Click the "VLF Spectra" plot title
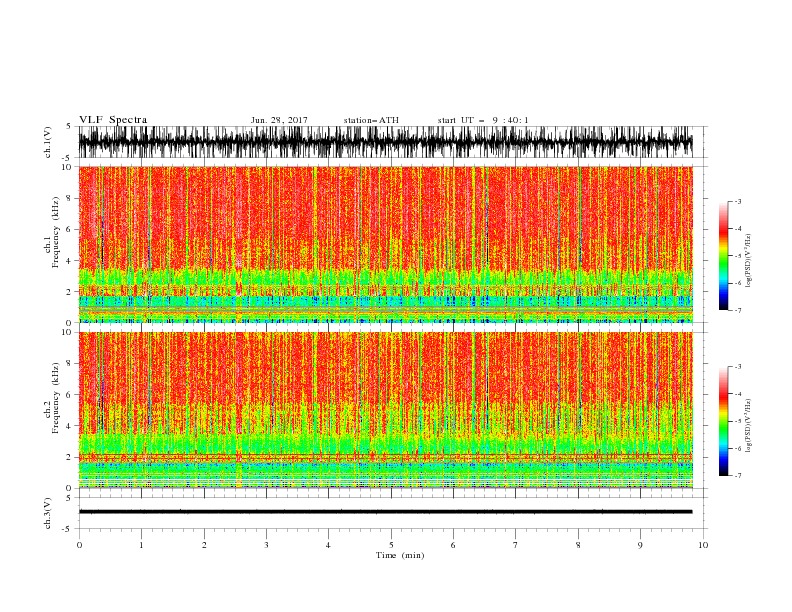The height and width of the screenshot is (612, 792). [113, 120]
